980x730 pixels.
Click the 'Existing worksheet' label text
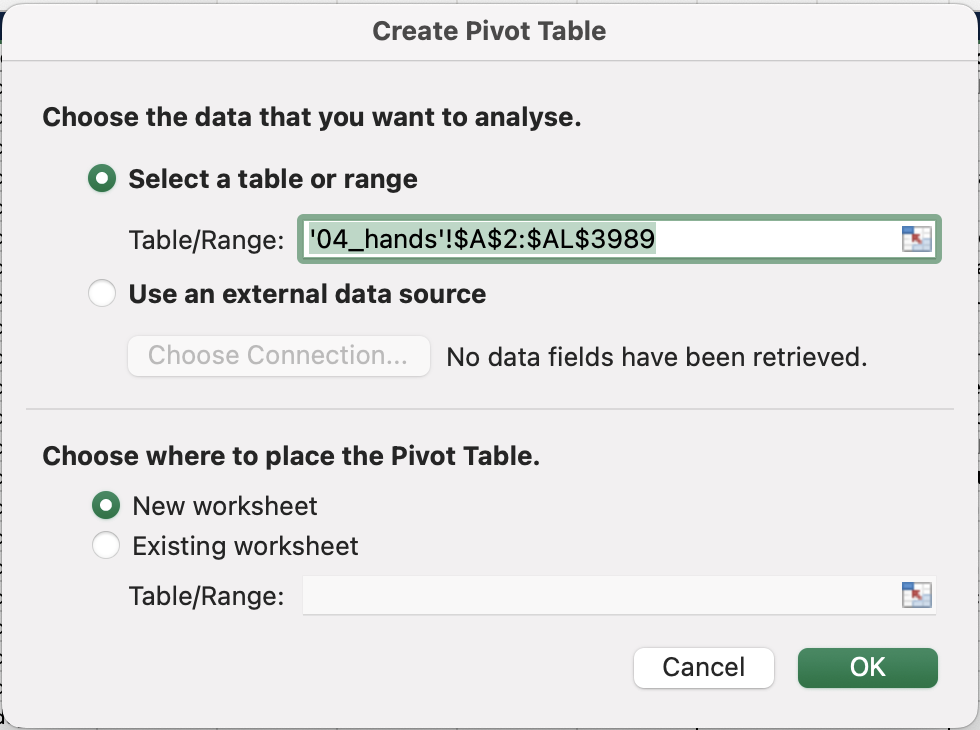pos(245,546)
